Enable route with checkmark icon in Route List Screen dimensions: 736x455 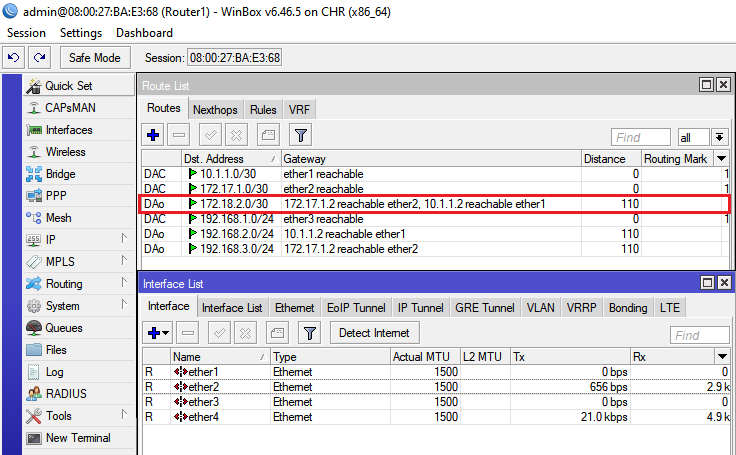(210, 135)
